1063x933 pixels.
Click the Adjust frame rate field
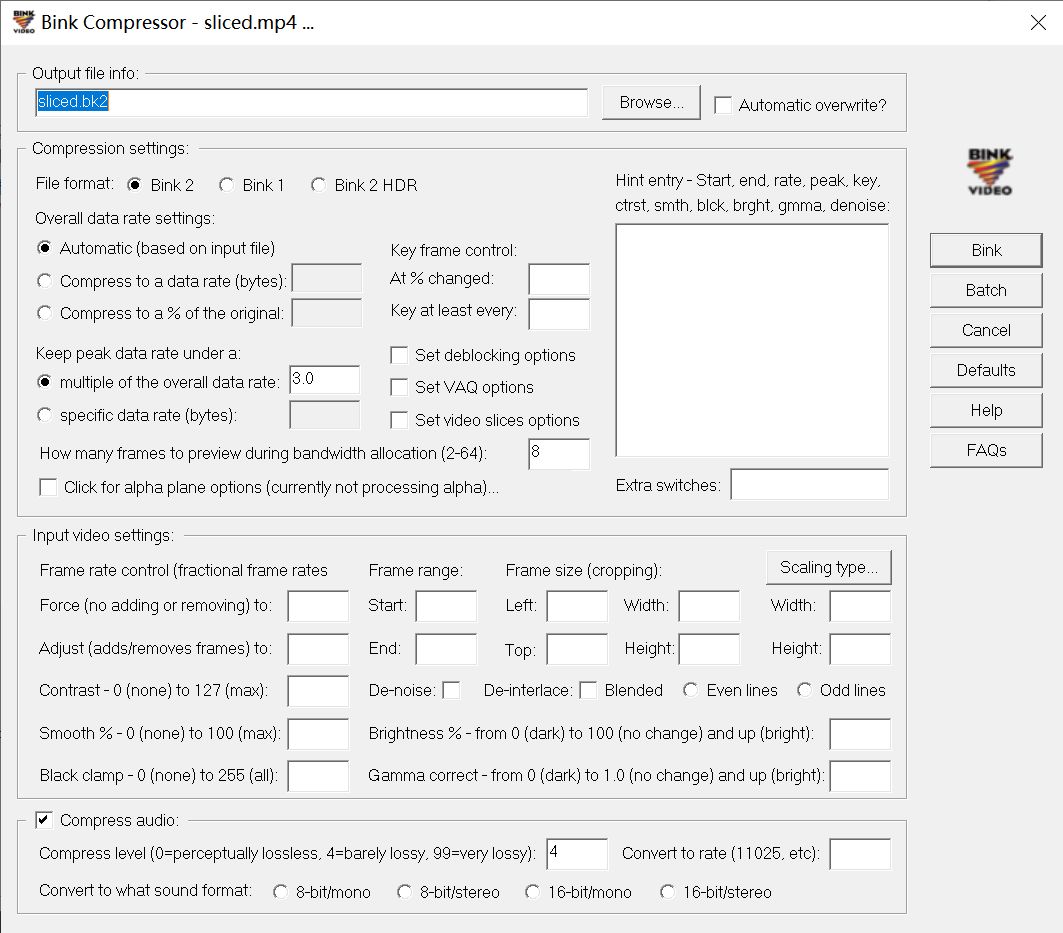click(x=318, y=649)
